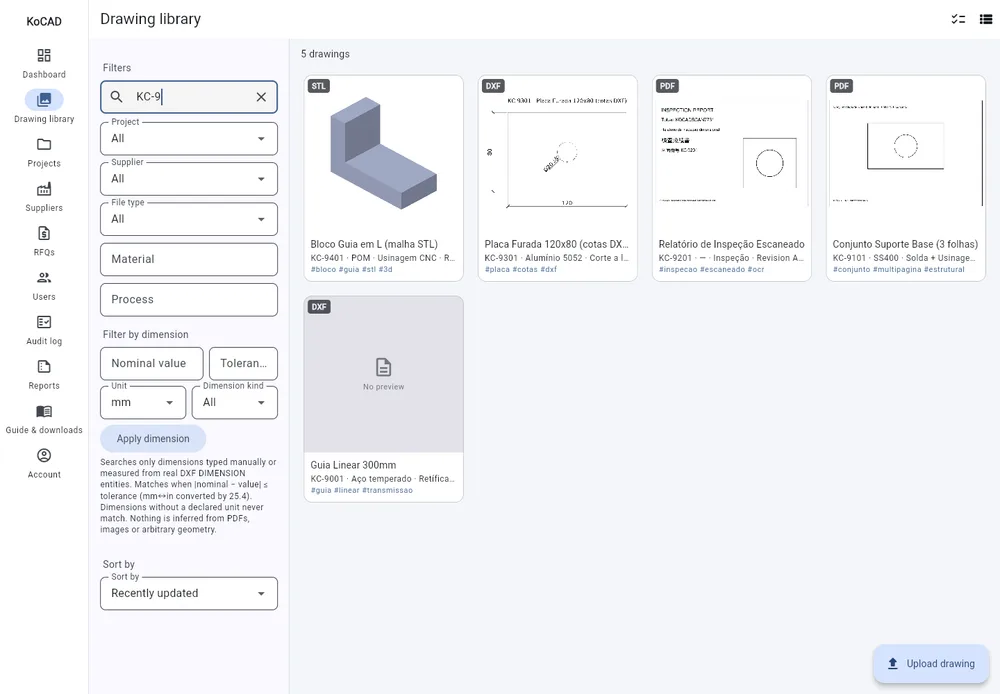Focus the Material filter field

pos(189,259)
